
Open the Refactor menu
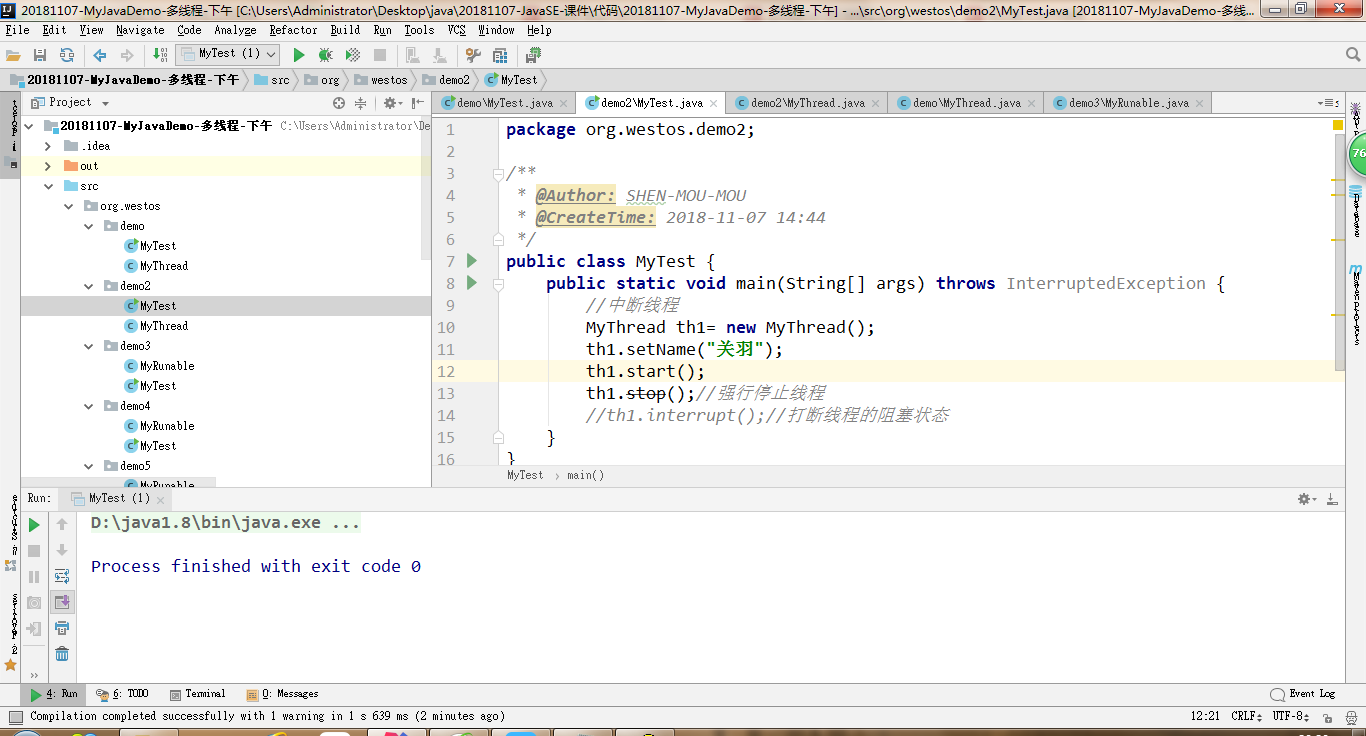click(x=293, y=30)
